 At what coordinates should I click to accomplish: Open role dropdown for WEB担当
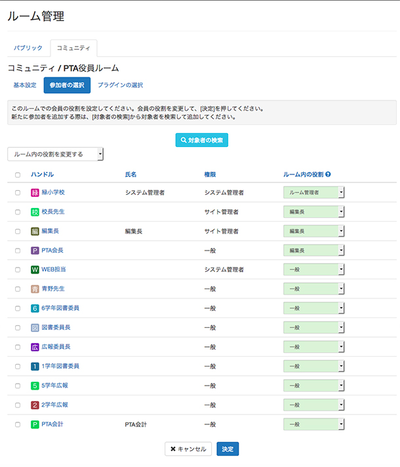(314, 269)
